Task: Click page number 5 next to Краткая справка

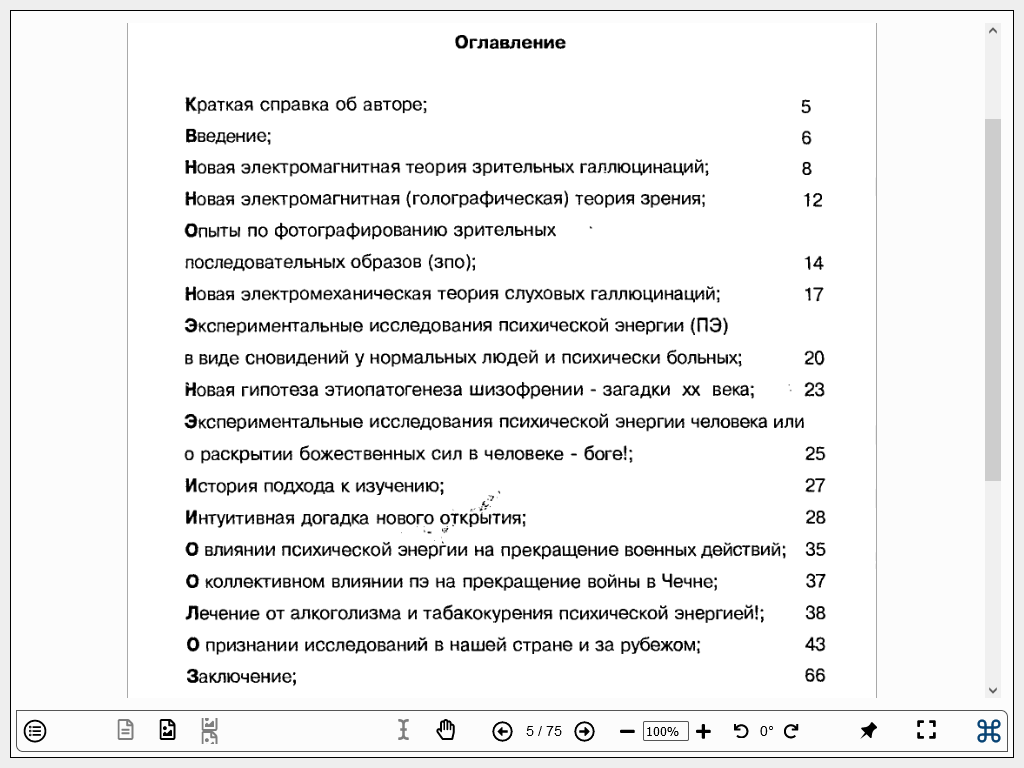Action: point(806,106)
